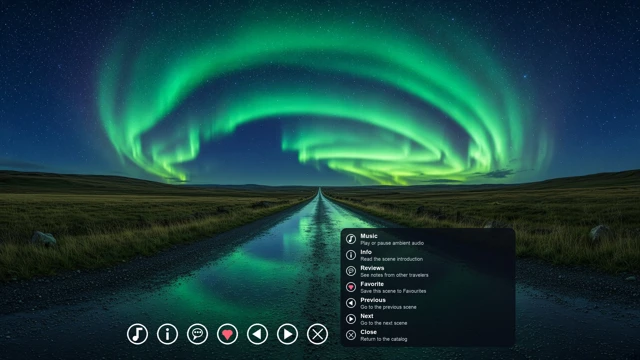Click the small heart icon beside Favorite

(351, 287)
